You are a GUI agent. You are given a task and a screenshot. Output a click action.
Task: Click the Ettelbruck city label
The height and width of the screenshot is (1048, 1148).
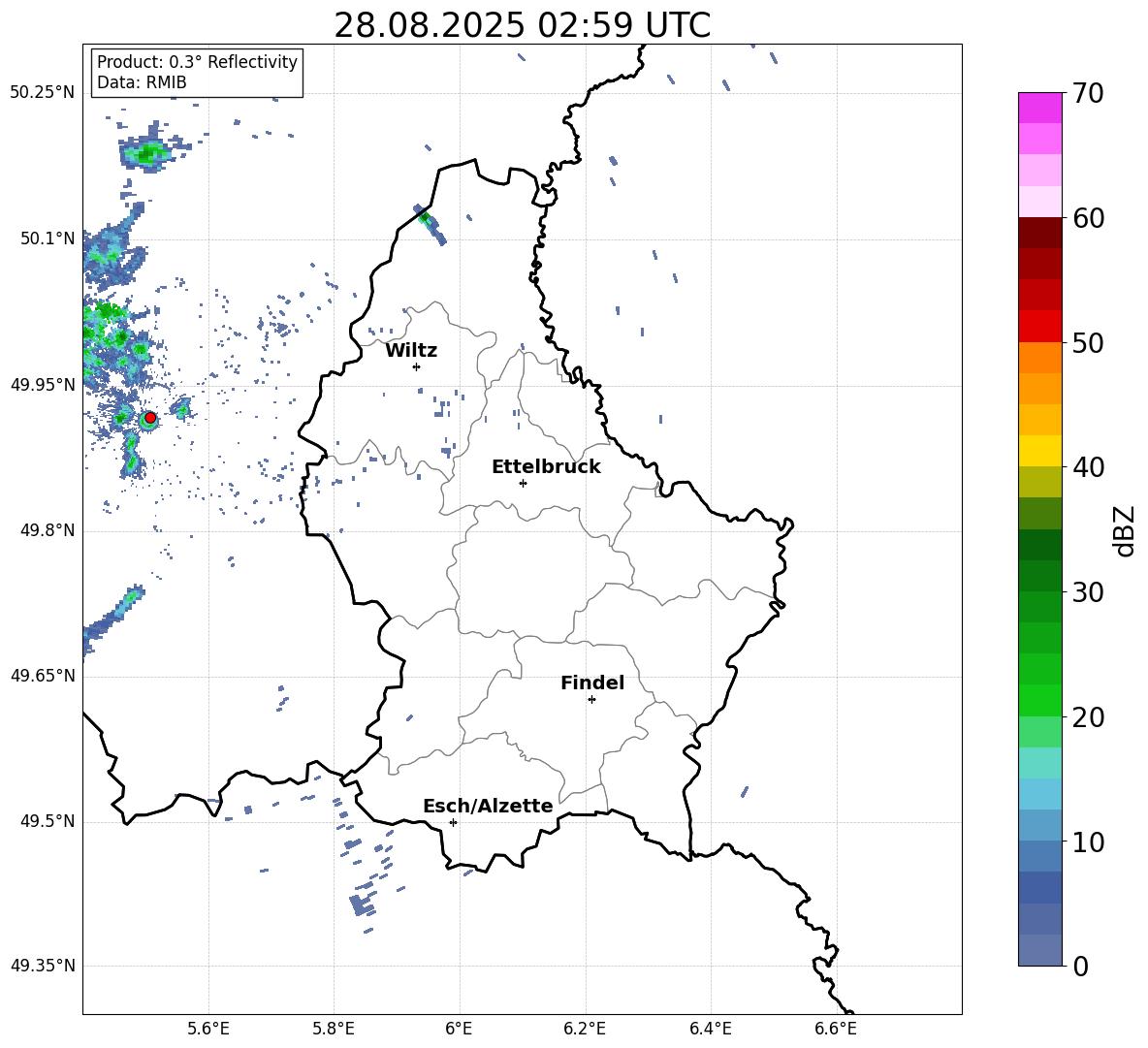[x=546, y=467]
